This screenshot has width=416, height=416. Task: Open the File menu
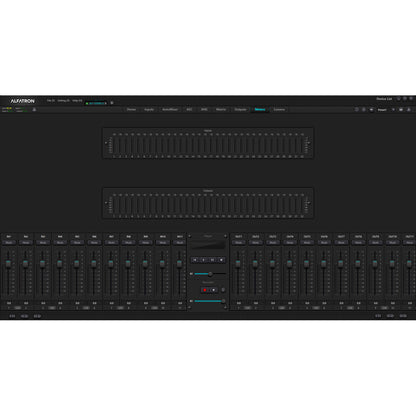pos(50,100)
